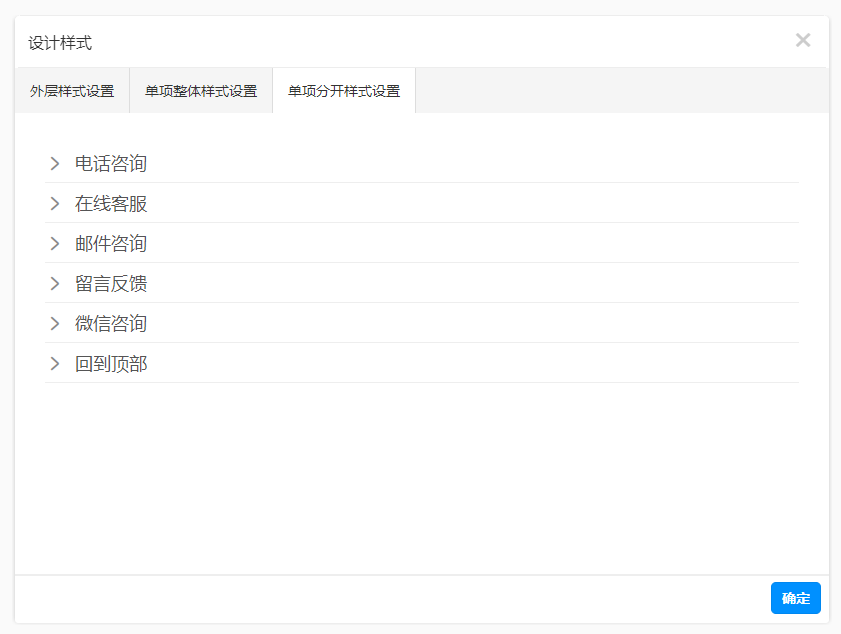Close the 设计样式 dialog
Viewport: 841px width, 634px height.
[x=802, y=40]
